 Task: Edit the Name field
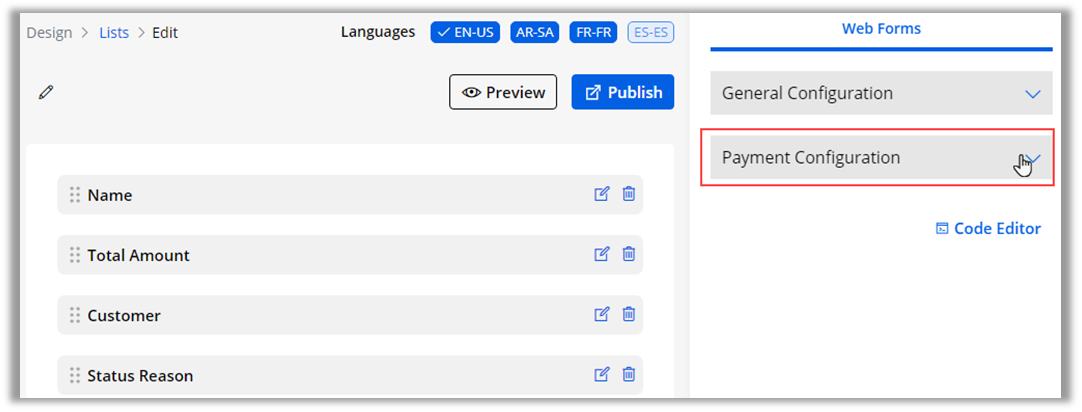point(602,194)
